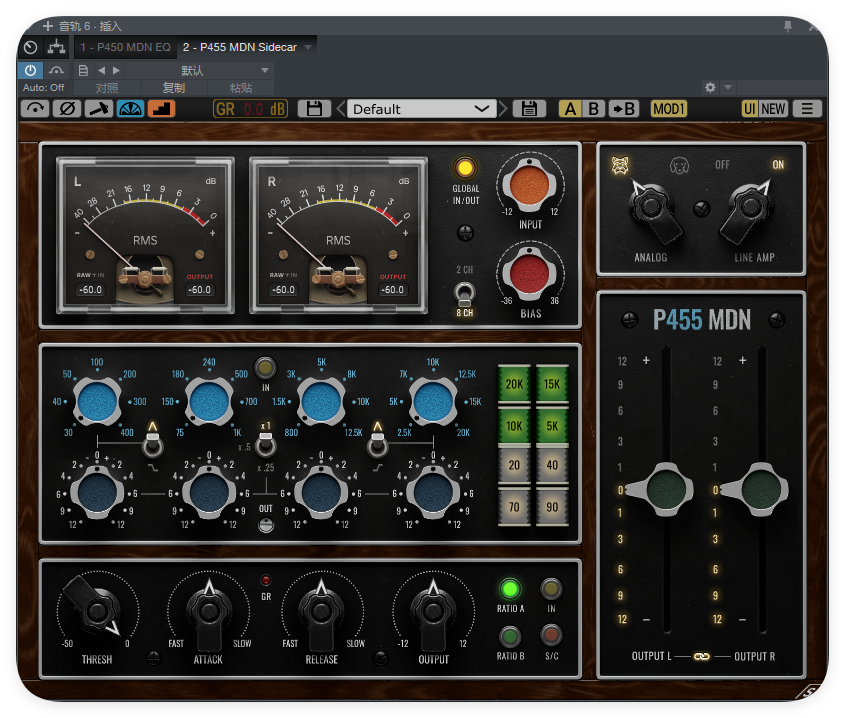Toggle the compressor IN lamp
Image resolution: width=845 pixels, height=718 pixels.
click(551, 589)
